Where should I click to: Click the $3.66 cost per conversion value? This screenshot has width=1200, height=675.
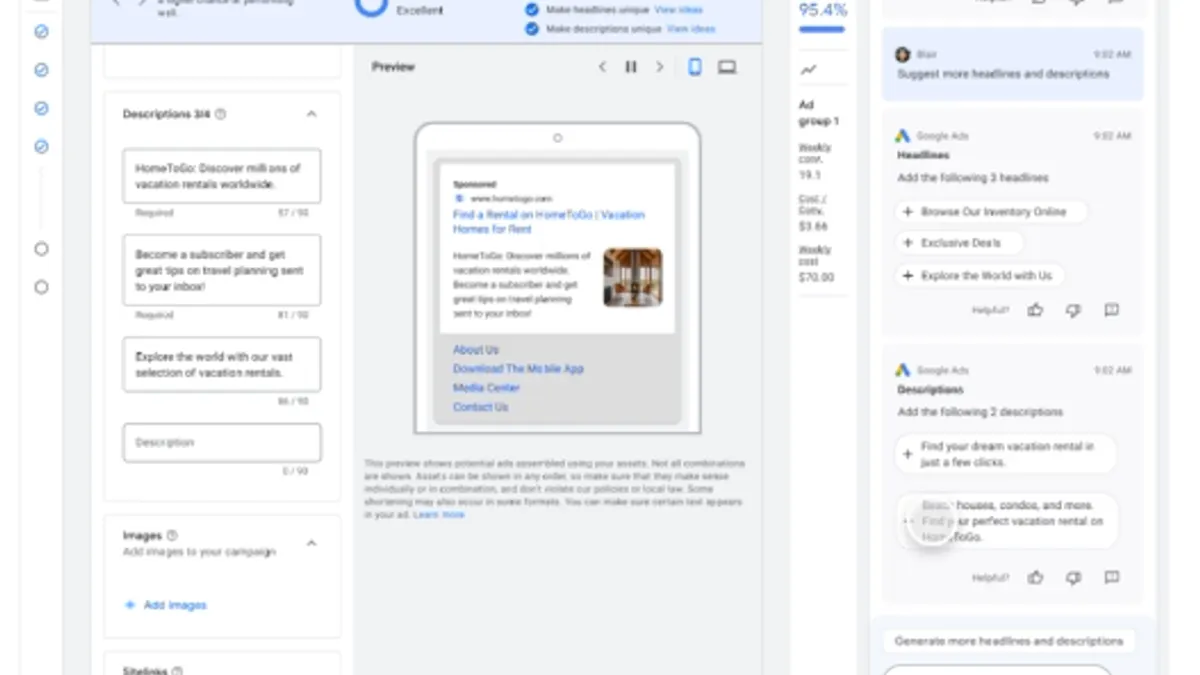pyautogui.click(x=813, y=227)
